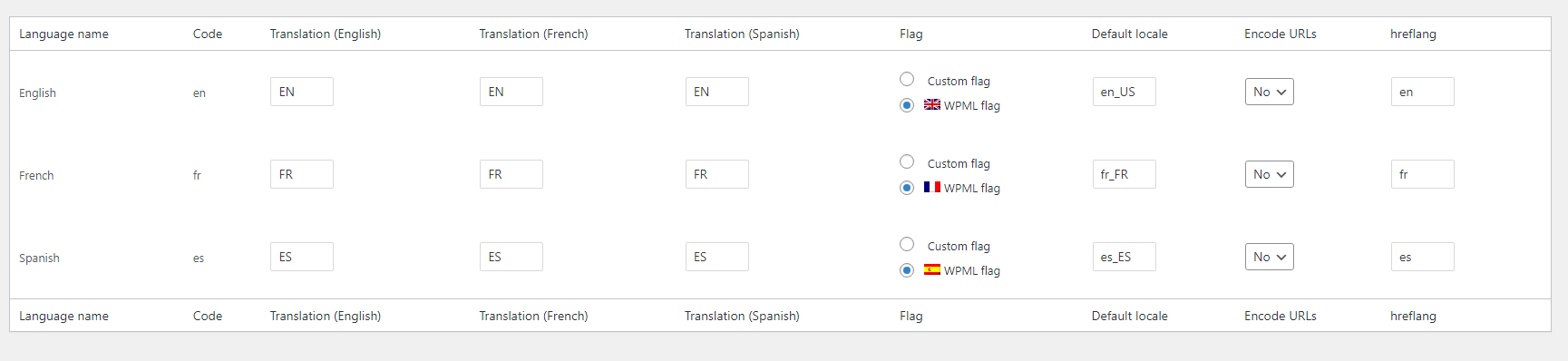Select Custom flag radio for French
This screenshot has width=1568, height=361.
907,161
